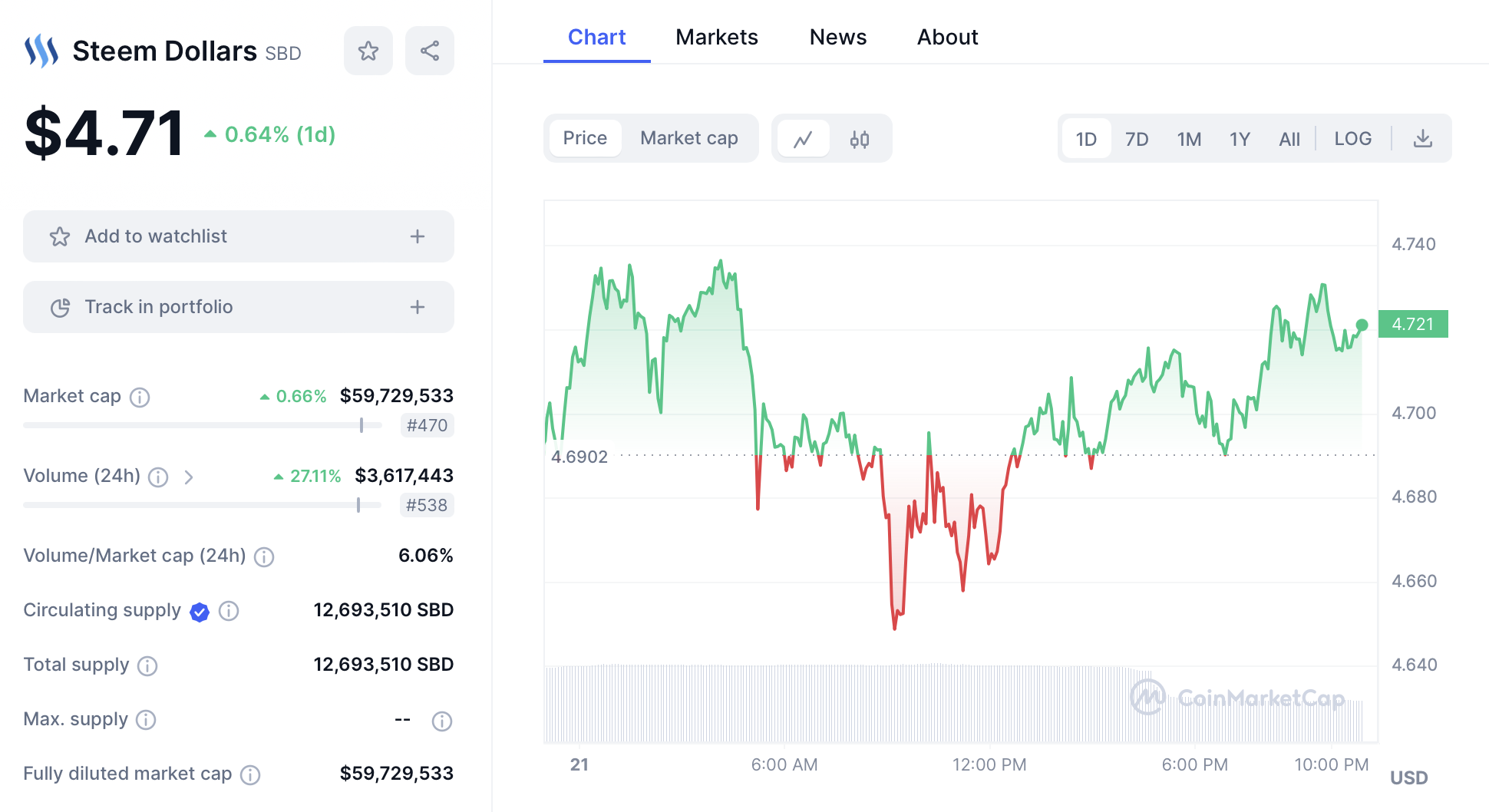Select the line chart view icon

pyautogui.click(x=803, y=139)
